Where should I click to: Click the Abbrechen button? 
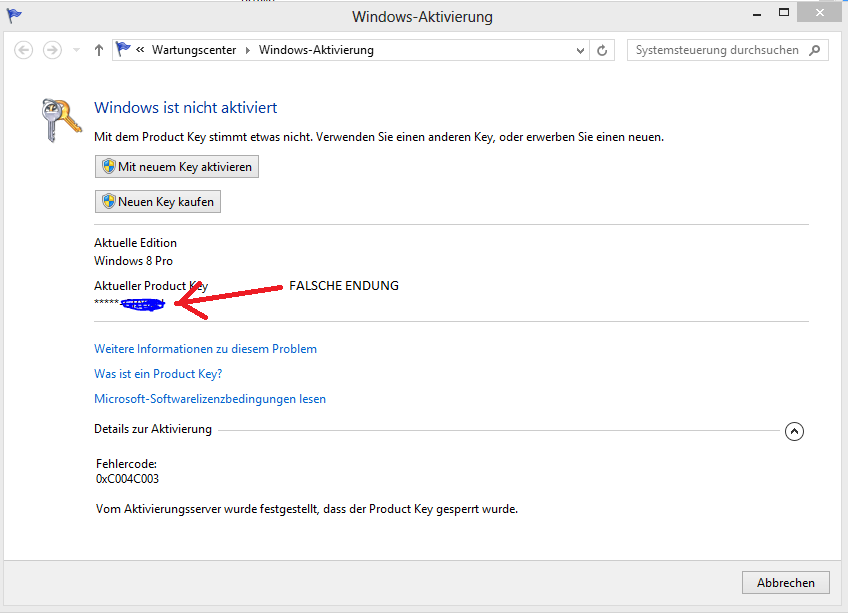click(785, 583)
